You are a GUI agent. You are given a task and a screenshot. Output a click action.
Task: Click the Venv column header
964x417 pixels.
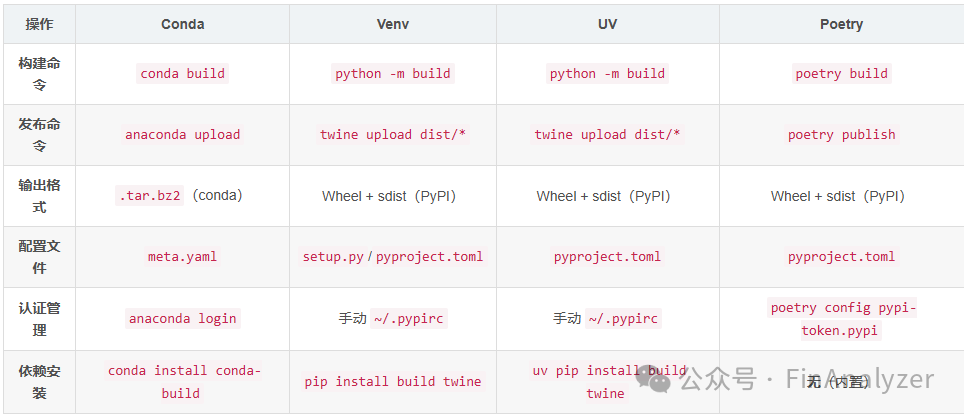(x=393, y=25)
